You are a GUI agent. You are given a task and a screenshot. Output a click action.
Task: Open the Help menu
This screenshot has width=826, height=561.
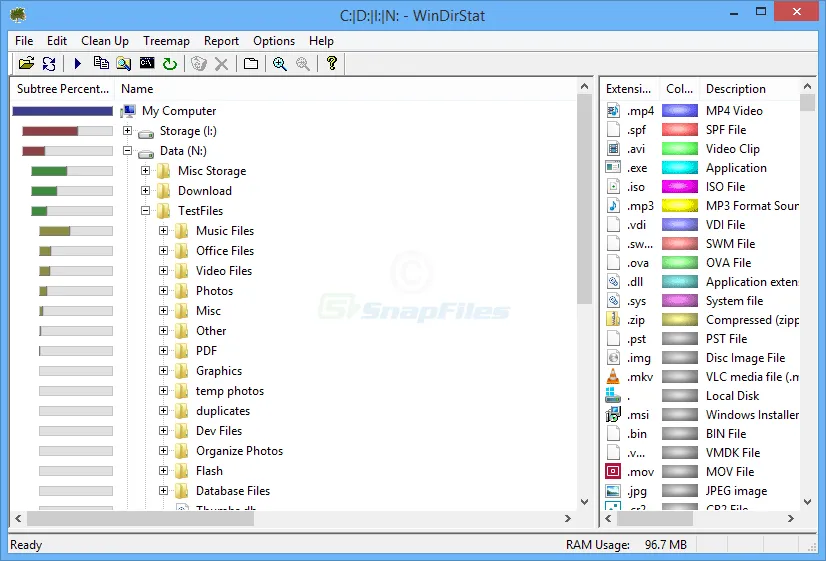tap(321, 41)
